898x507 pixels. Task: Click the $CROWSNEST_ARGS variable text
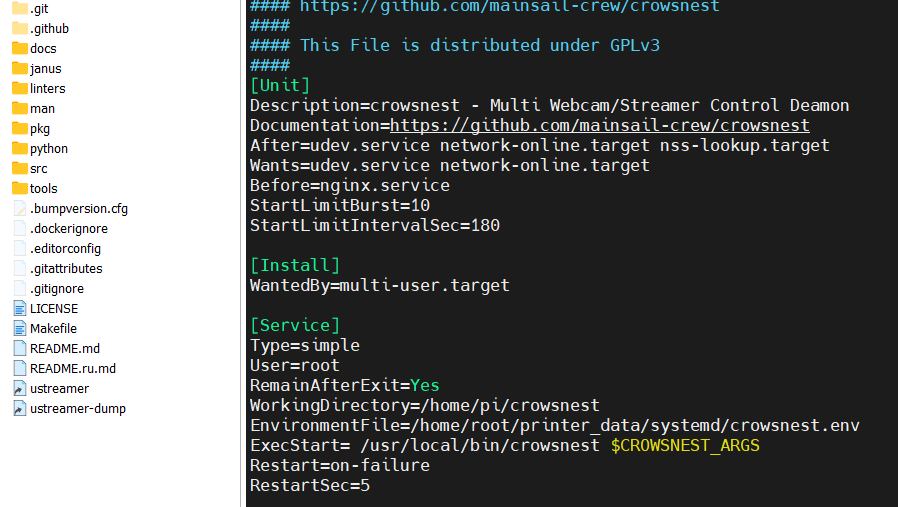685,445
